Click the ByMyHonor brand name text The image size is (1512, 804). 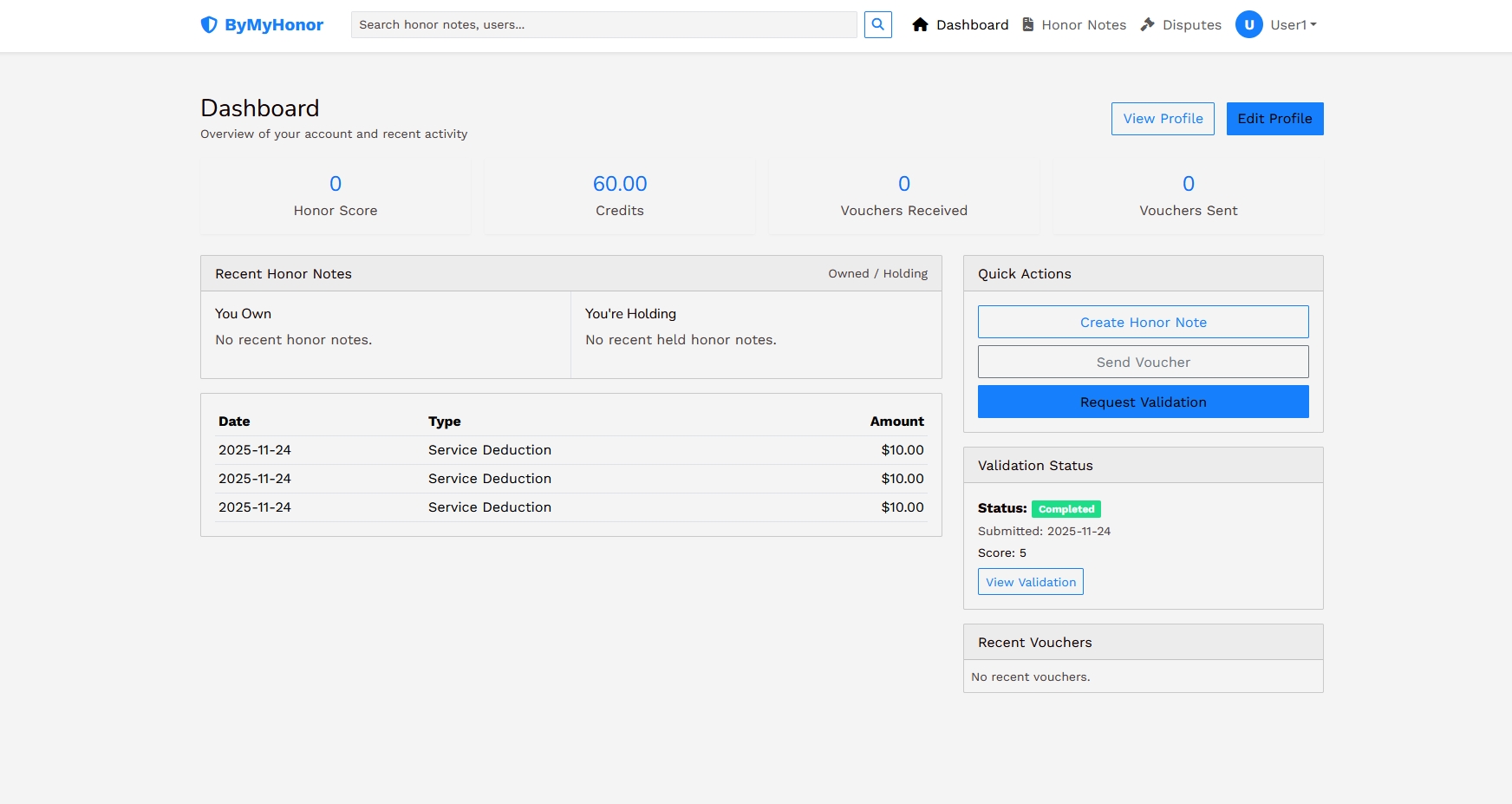coord(274,25)
